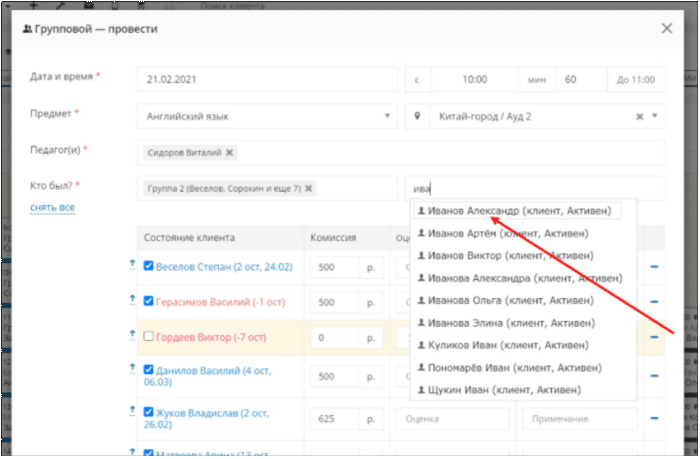Open the Педагог(и) selection field
The image size is (700, 459).
pyautogui.click(x=401, y=153)
